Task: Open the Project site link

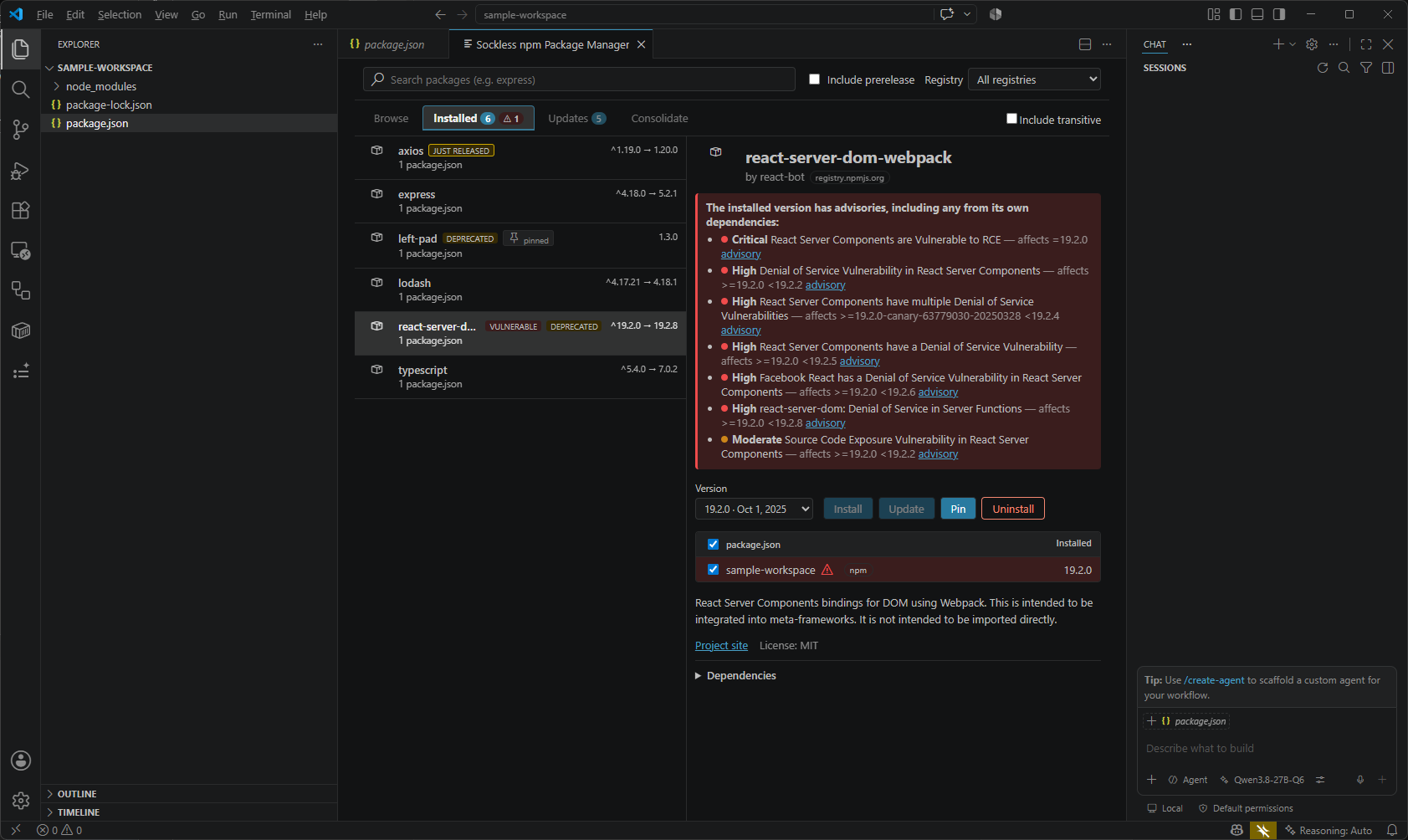Action: click(721, 645)
